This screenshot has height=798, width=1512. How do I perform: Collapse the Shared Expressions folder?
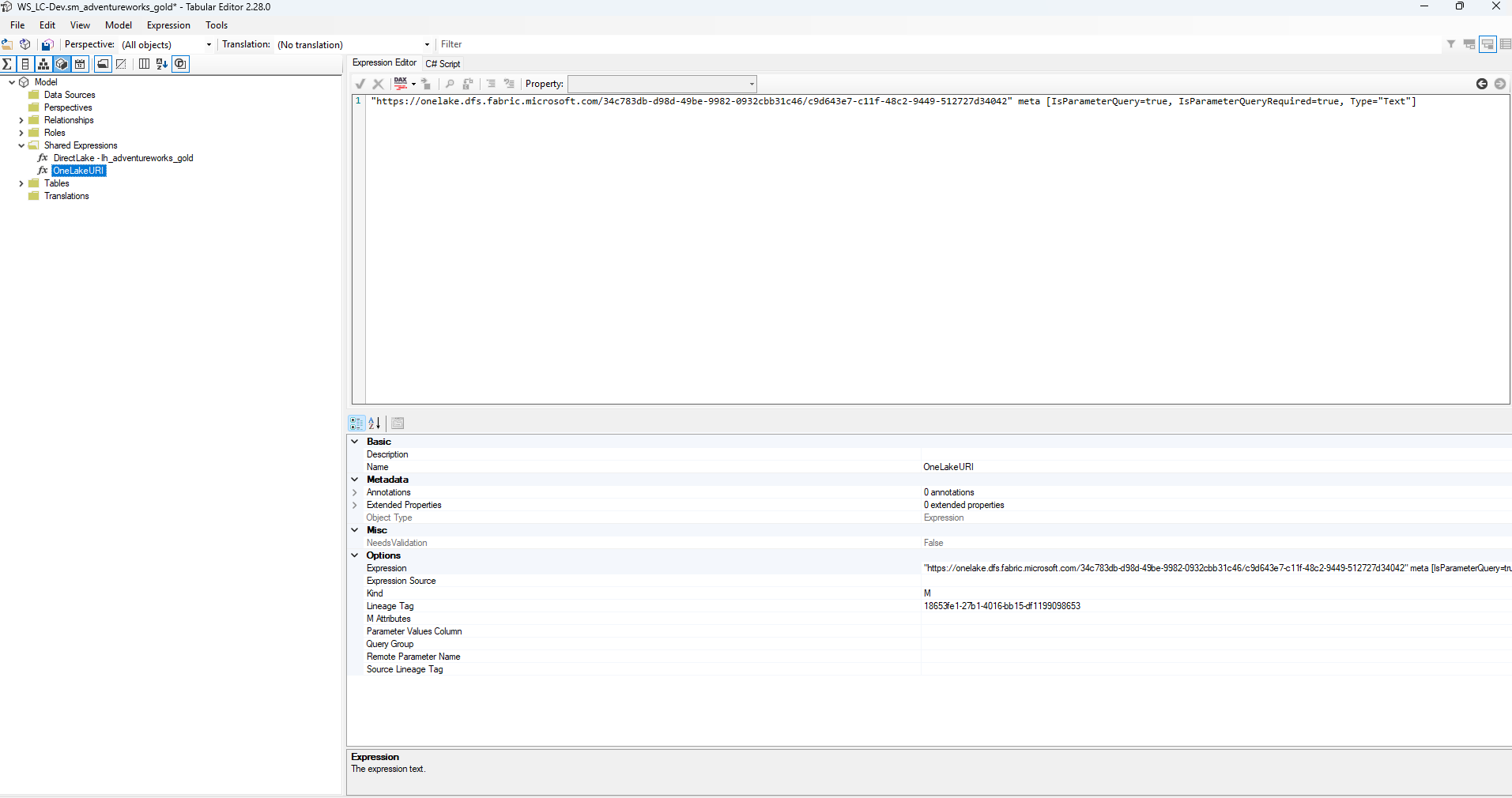[21, 145]
